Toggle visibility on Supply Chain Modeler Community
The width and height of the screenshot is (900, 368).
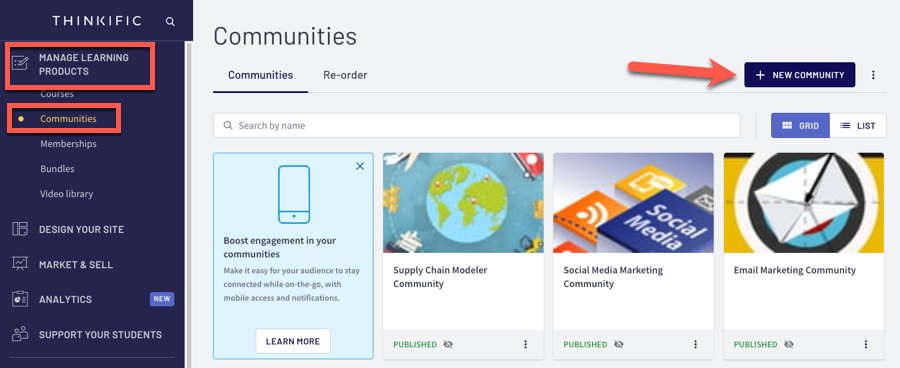tap(448, 344)
